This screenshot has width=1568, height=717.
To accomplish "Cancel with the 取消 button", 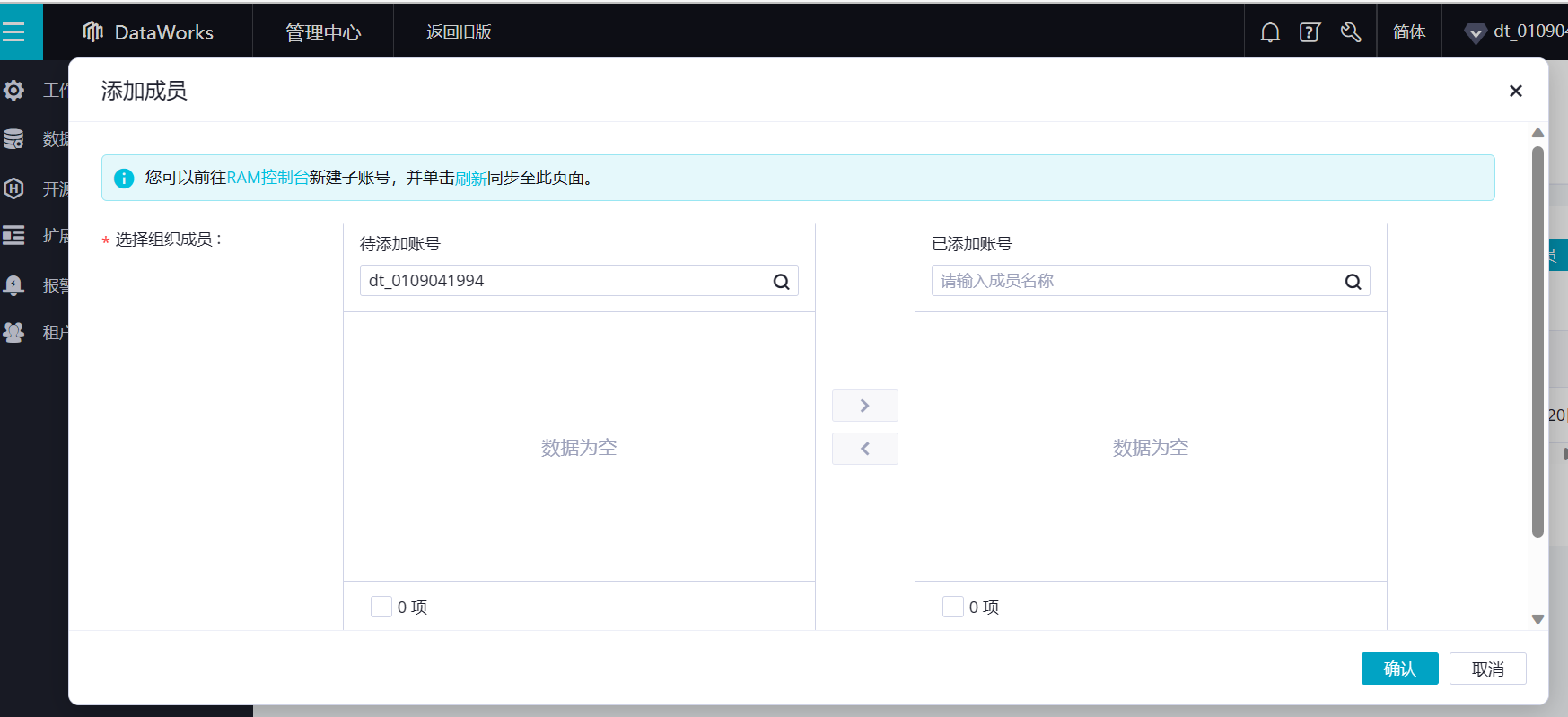I will coord(1488,669).
